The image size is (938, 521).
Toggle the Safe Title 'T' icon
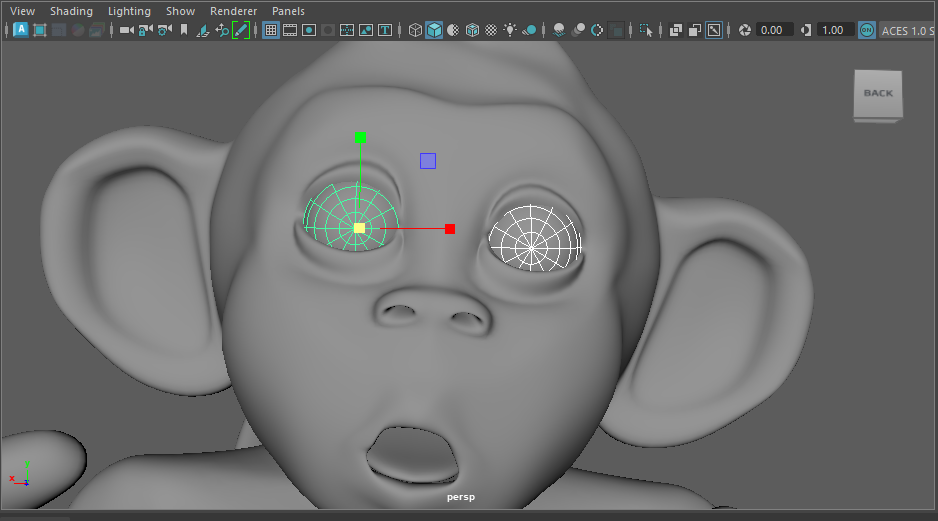coord(385,30)
